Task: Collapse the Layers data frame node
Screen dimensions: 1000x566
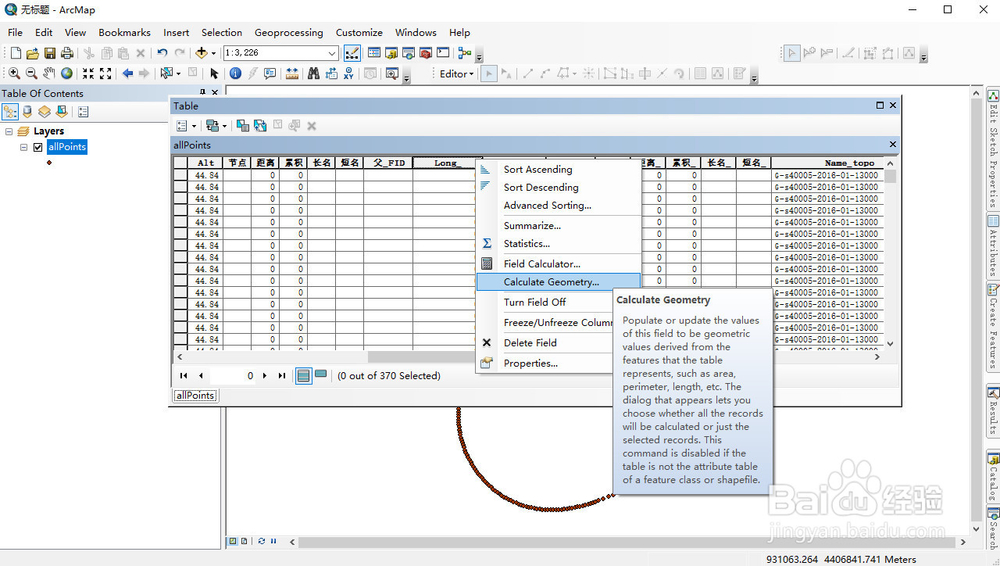Action: point(9,131)
